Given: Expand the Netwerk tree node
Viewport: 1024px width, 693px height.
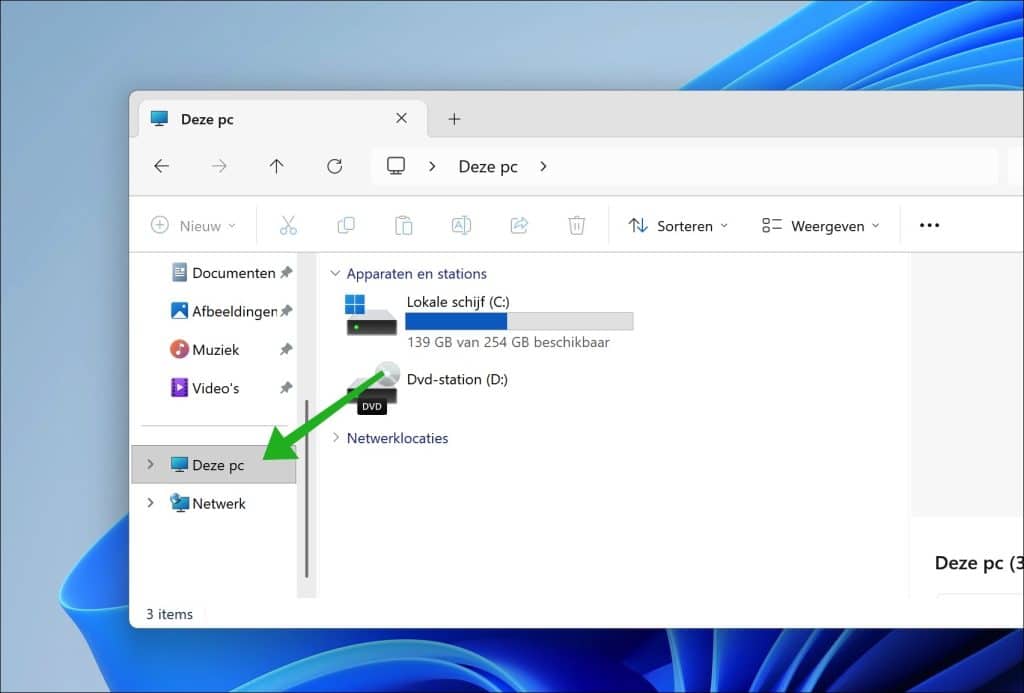Looking at the screenshot, I should [151, 503].
